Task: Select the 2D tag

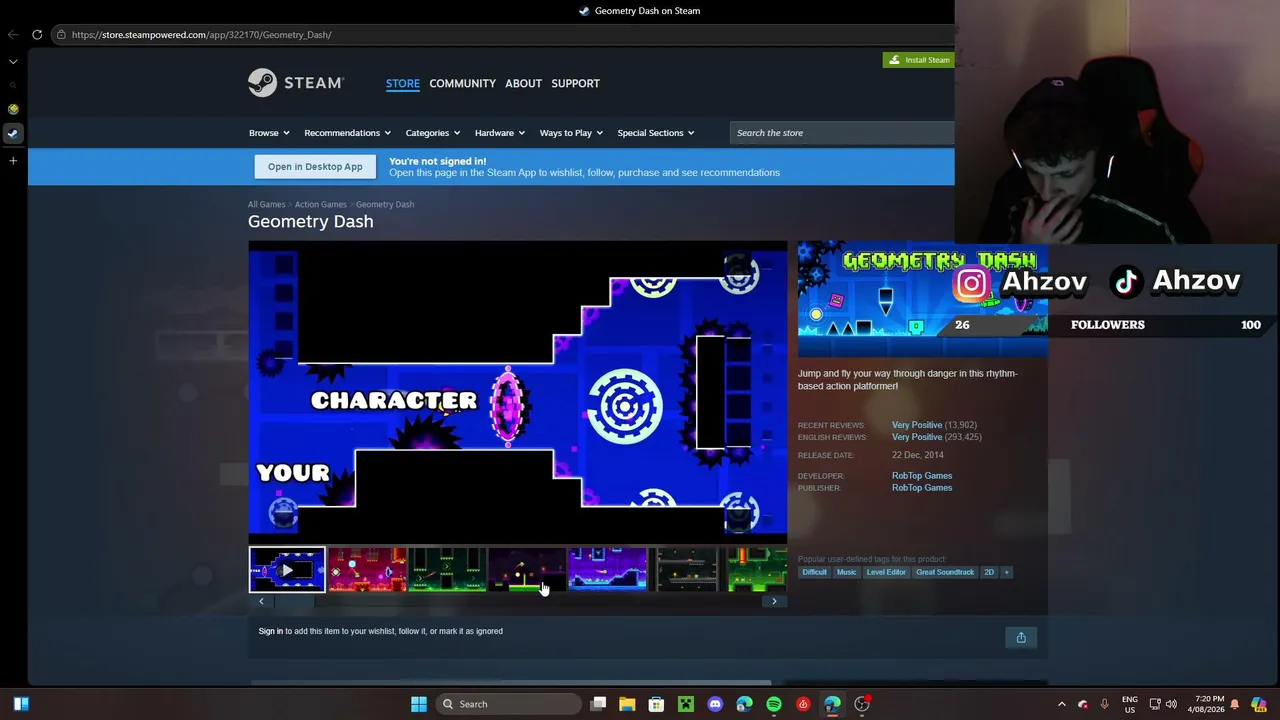Action: click(x=989, y=572)
